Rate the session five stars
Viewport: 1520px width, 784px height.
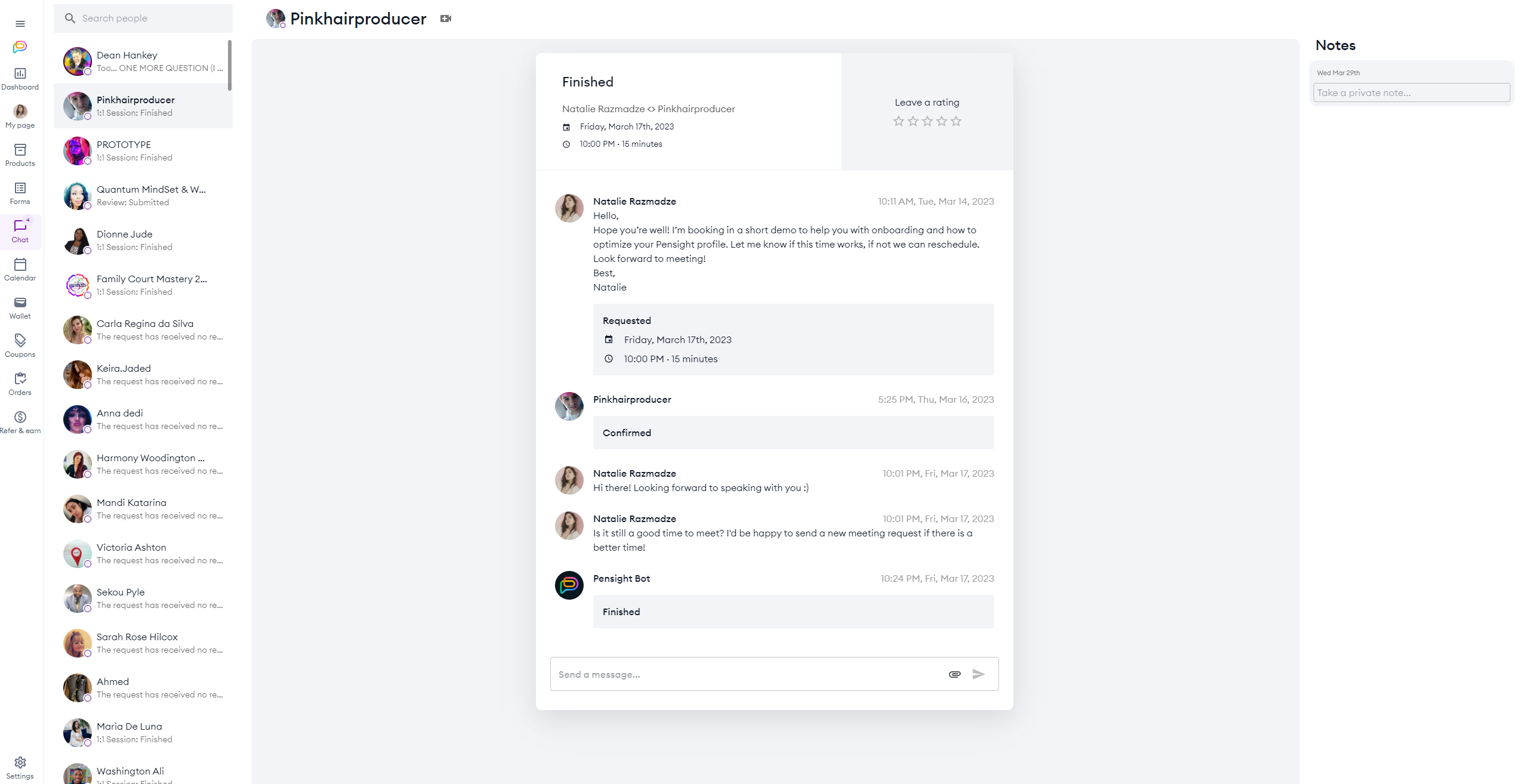coord(956,122)
